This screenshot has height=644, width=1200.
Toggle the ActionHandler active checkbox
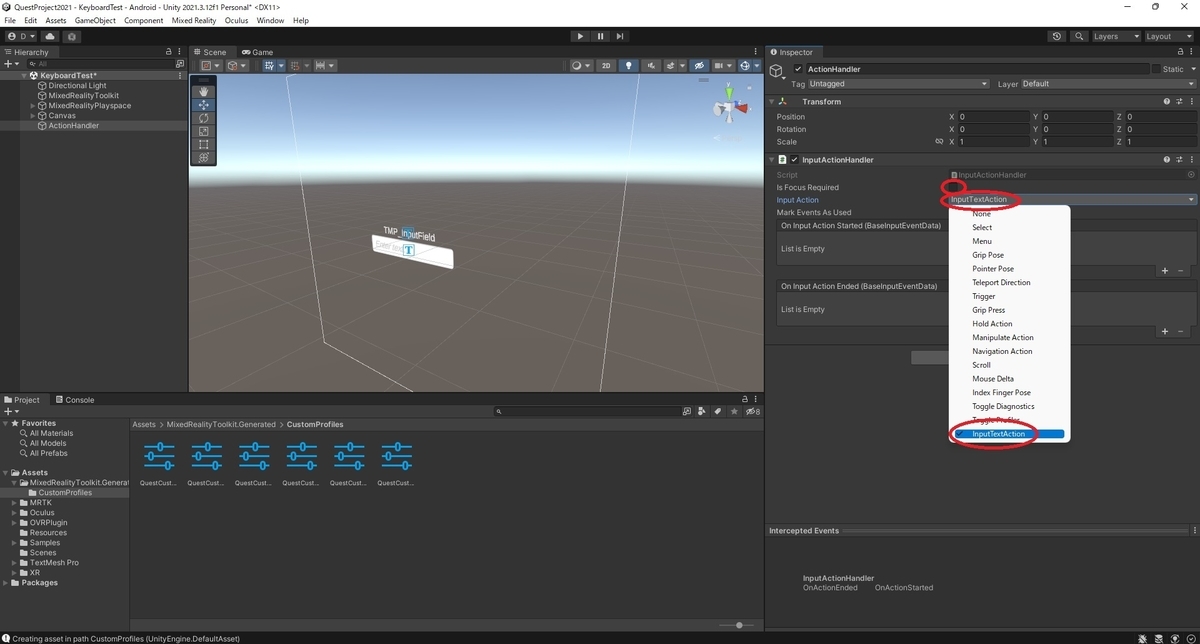[x=798, y=69]
